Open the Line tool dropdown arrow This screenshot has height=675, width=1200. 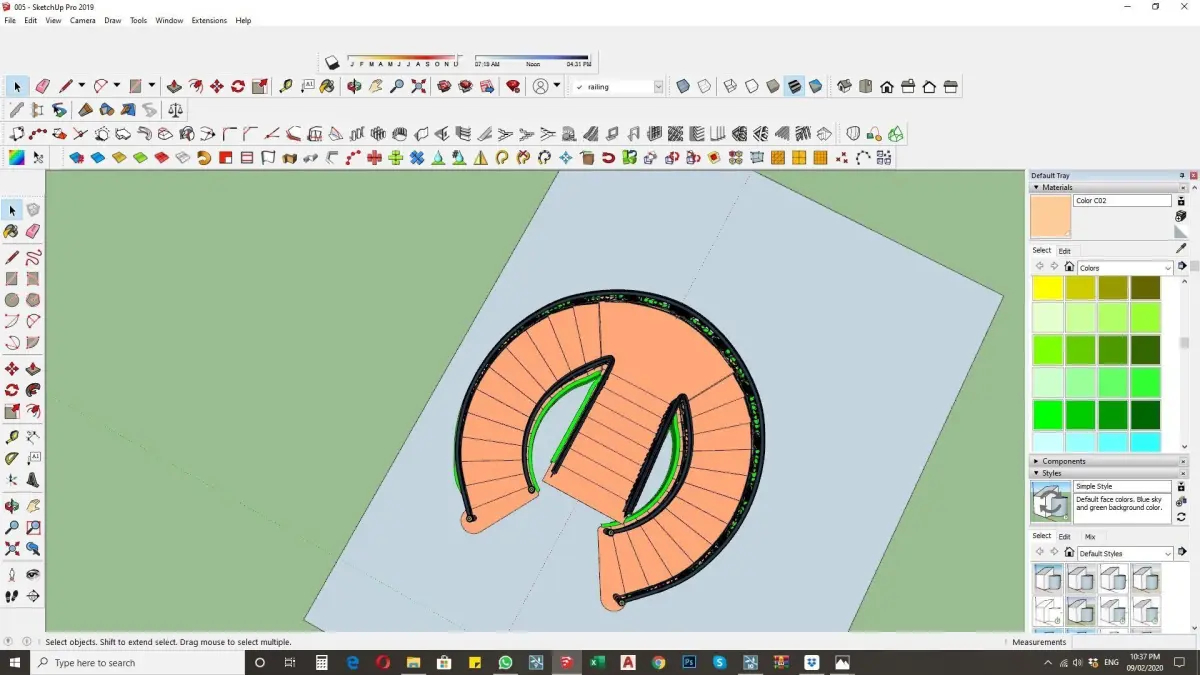pos(81,87)
